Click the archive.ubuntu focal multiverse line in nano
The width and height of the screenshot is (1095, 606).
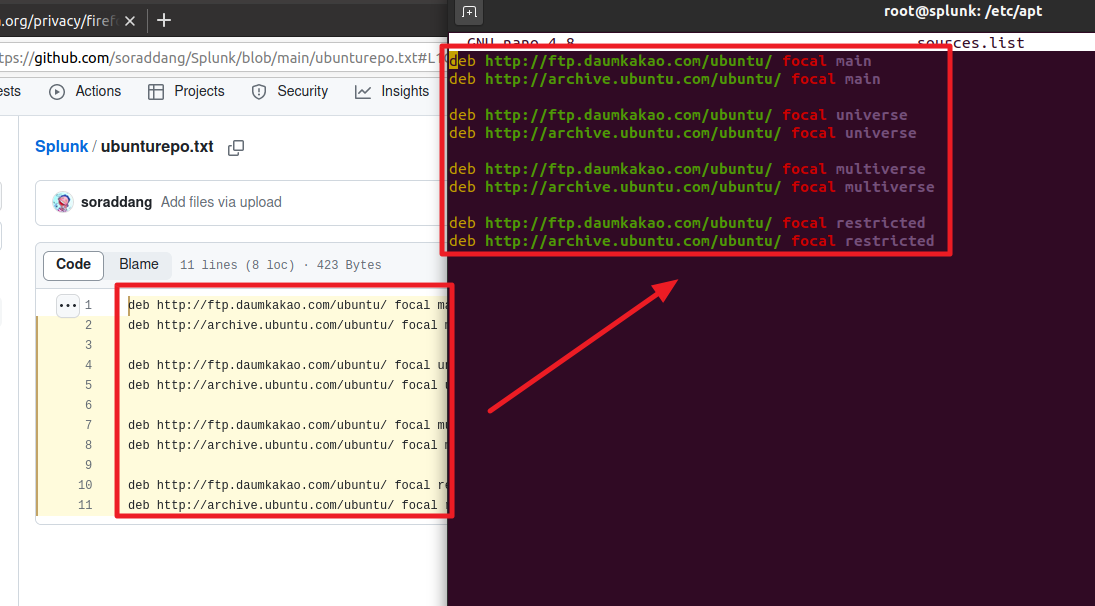691,187
